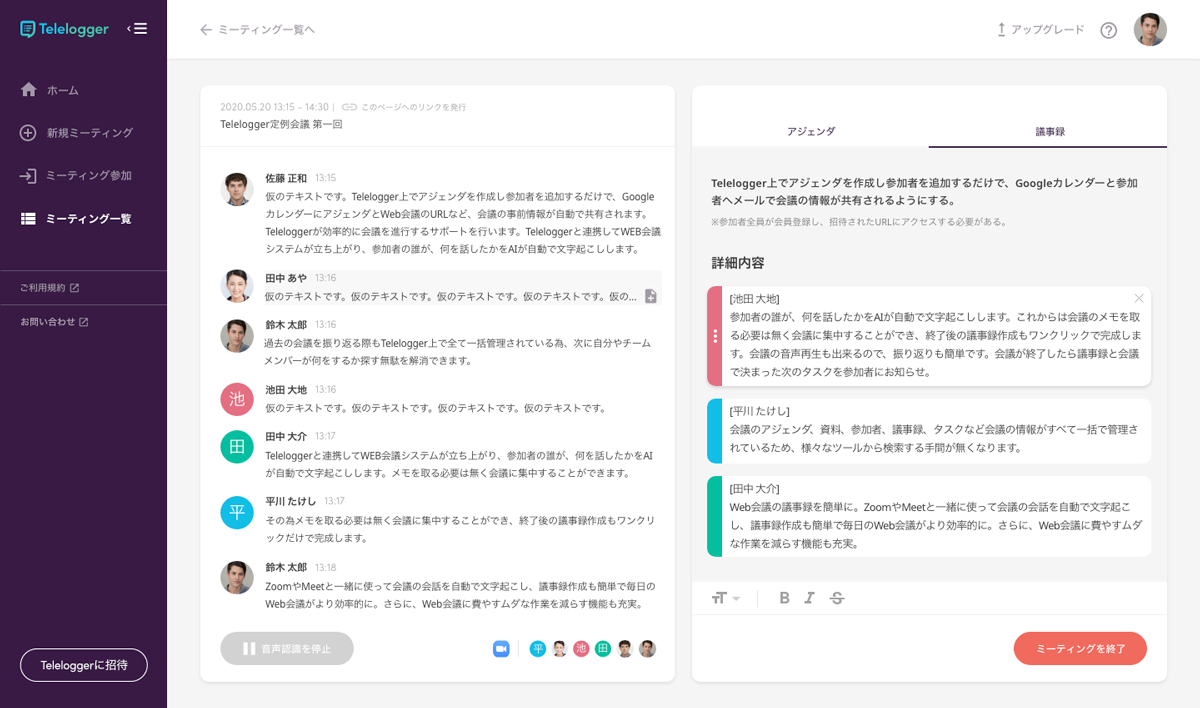Click the Zoom camera icon
Viewport: 1200px width, 708px height.
click(x=501, y=649)
